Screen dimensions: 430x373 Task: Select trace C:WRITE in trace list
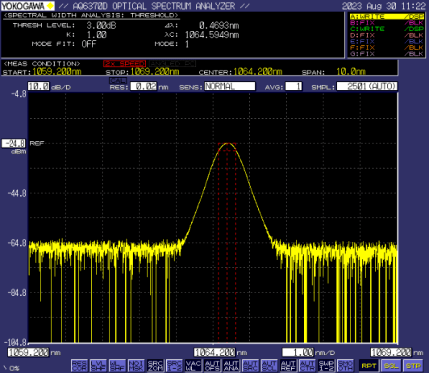point(387,29)
